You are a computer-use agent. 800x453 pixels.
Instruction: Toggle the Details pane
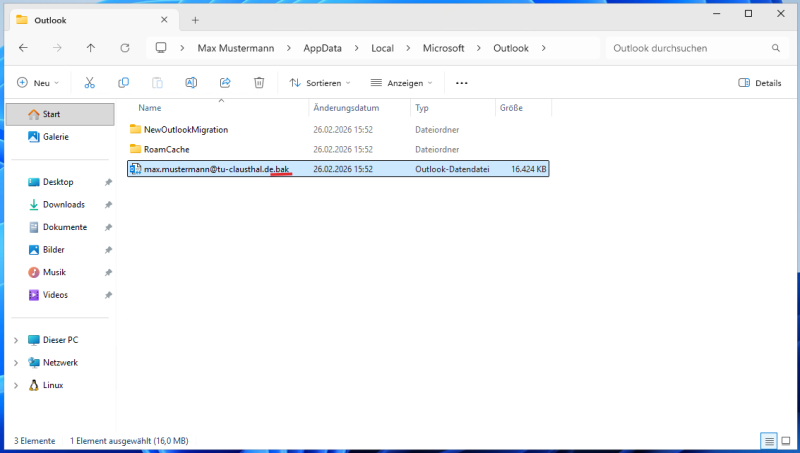tap(760, 83)
